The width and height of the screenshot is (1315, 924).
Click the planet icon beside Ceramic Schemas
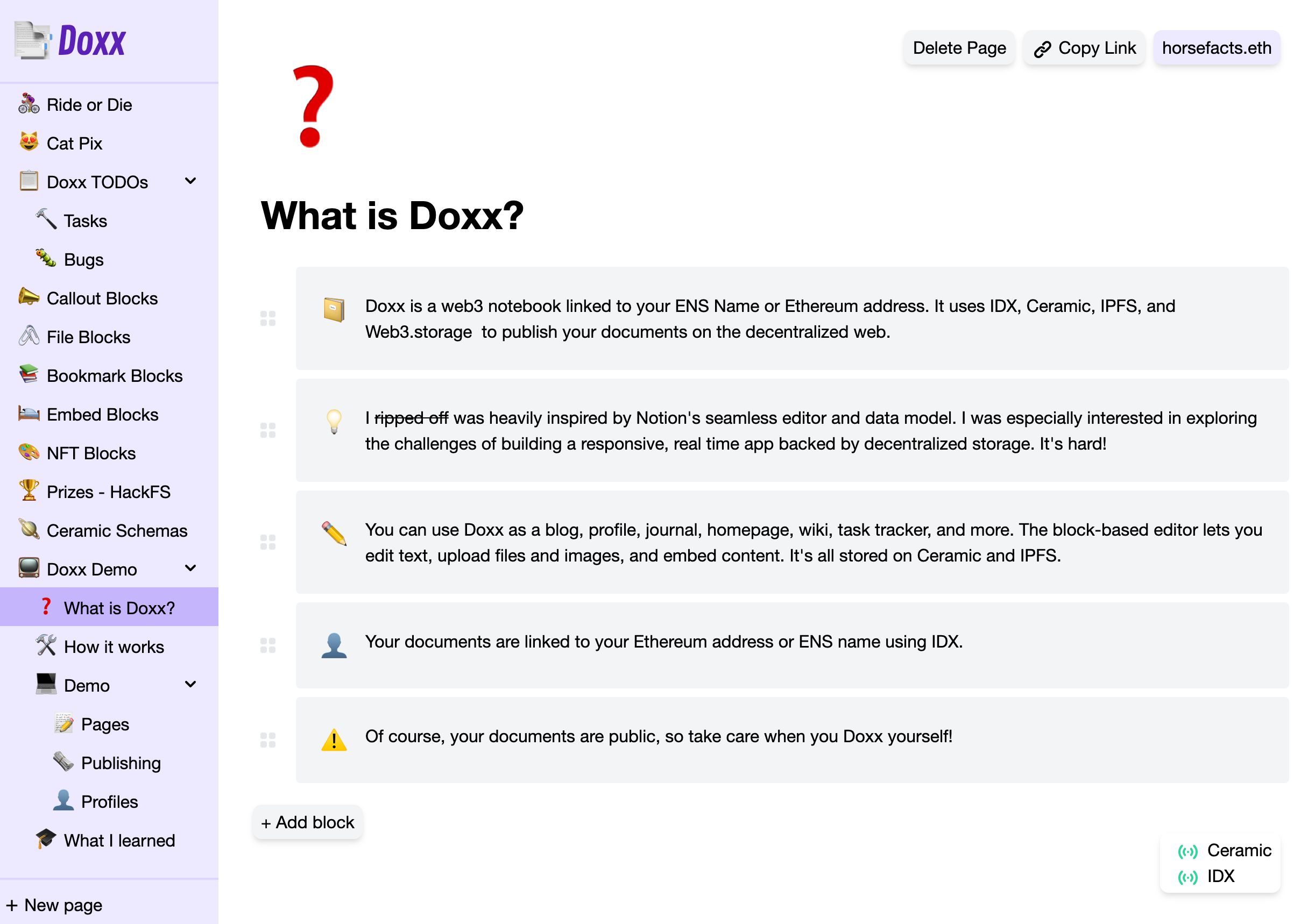tap(29, 529)
